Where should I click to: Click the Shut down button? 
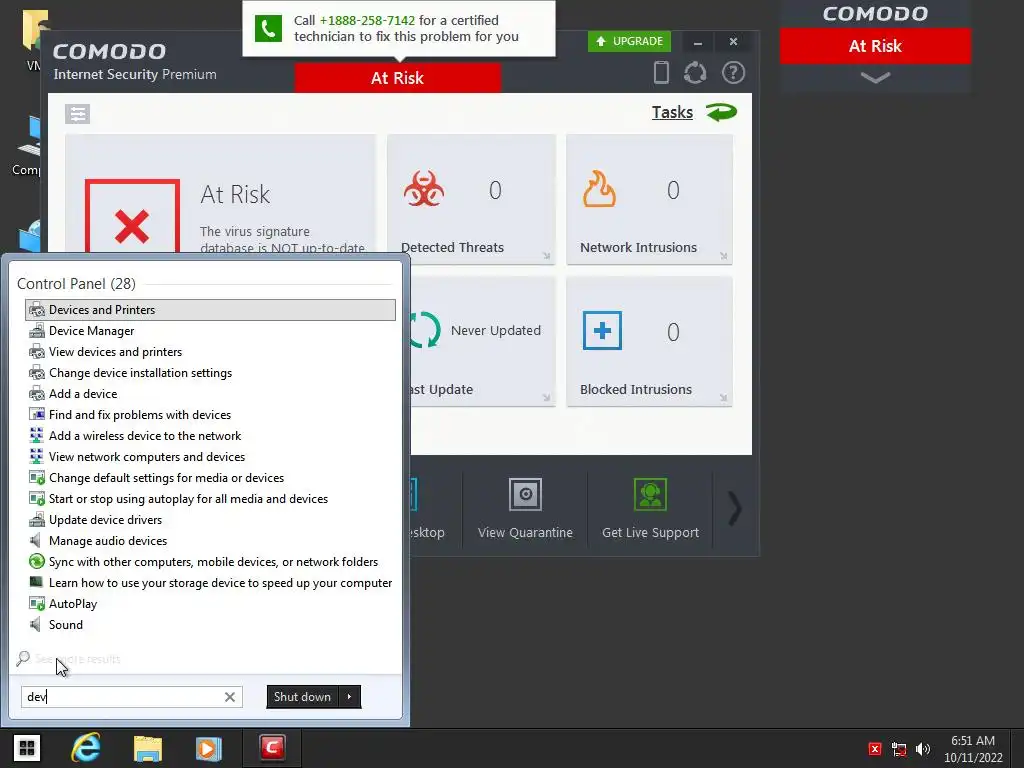click(302, 697)
